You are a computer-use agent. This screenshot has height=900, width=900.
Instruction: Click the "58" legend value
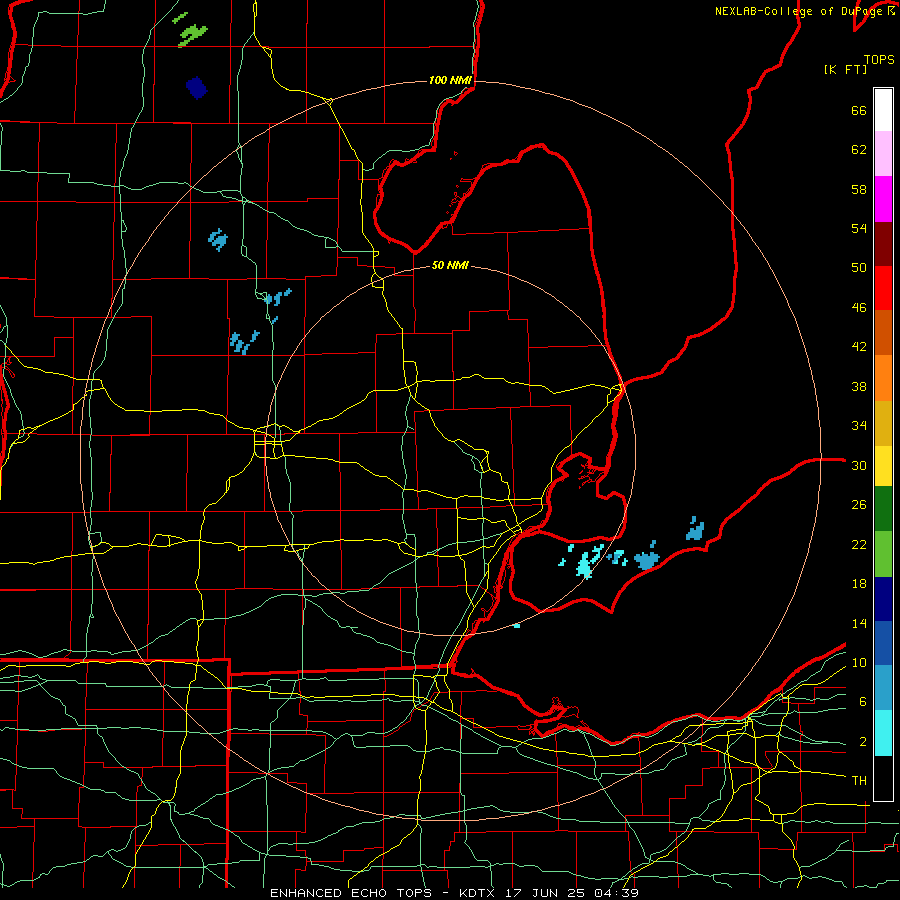coord(859,189)
